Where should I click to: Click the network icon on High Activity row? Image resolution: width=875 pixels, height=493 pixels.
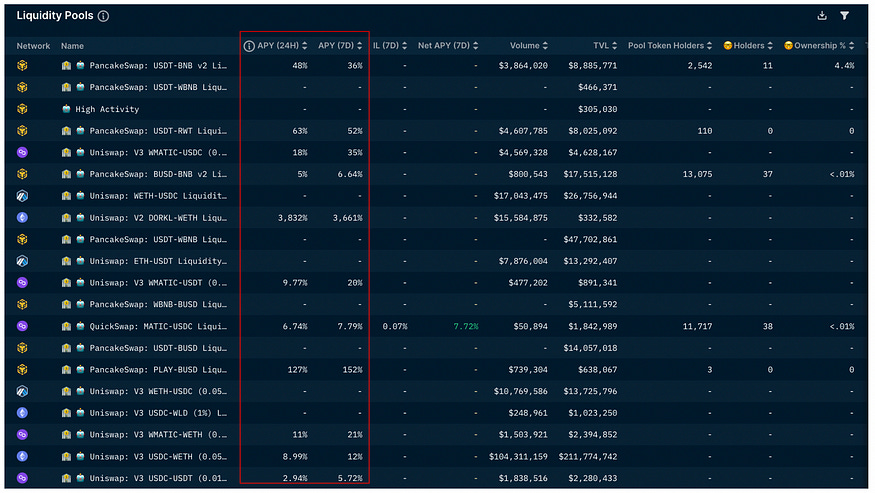click(x=22, y=109)
